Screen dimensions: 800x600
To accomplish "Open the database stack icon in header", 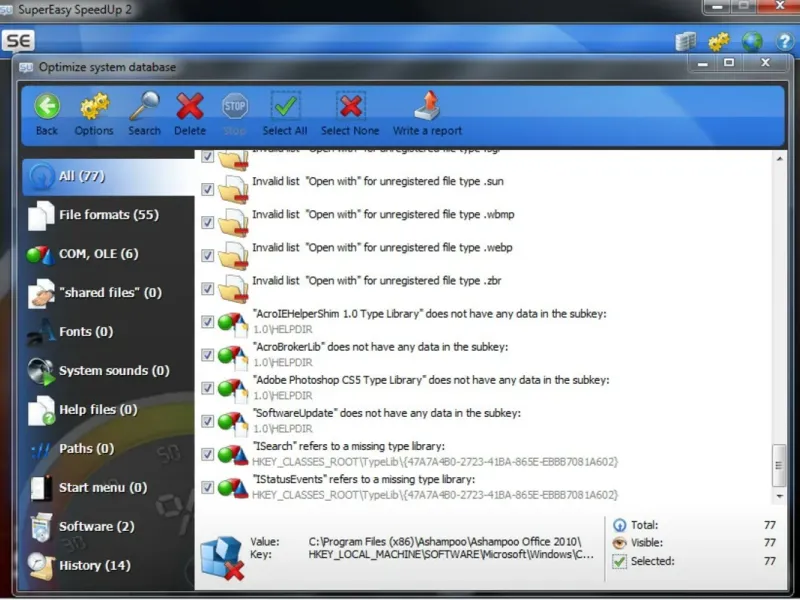I will [x=685, y=42].
